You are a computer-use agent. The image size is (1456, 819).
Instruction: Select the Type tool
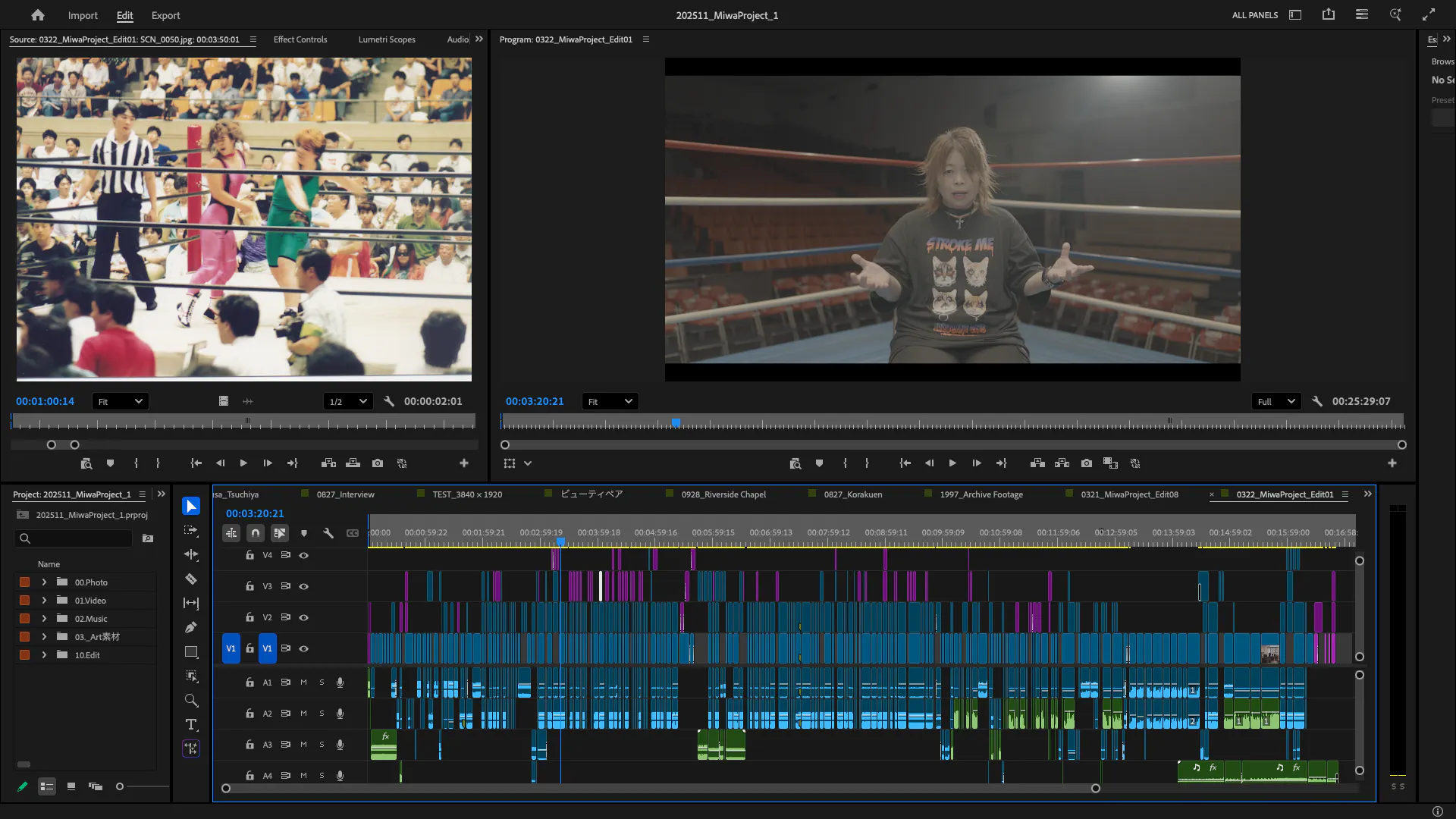coord(191,724)
